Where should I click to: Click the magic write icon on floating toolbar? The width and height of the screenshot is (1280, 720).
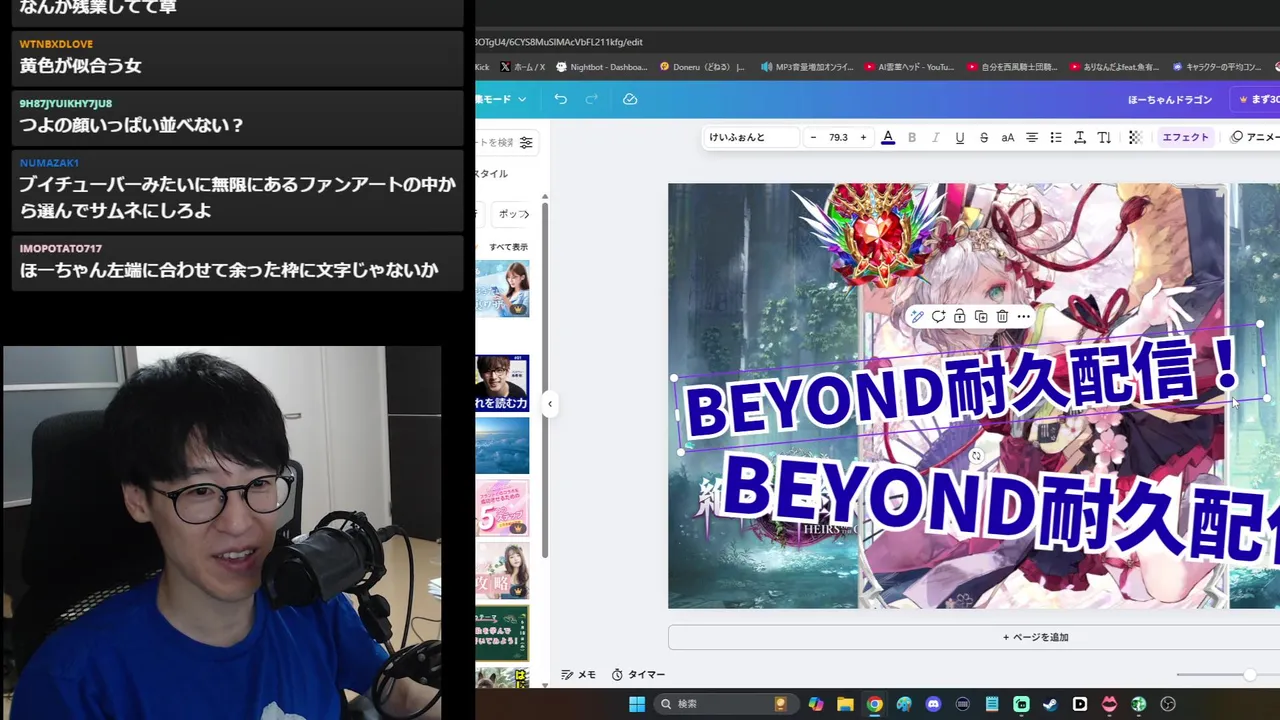[x=916, y=317]
